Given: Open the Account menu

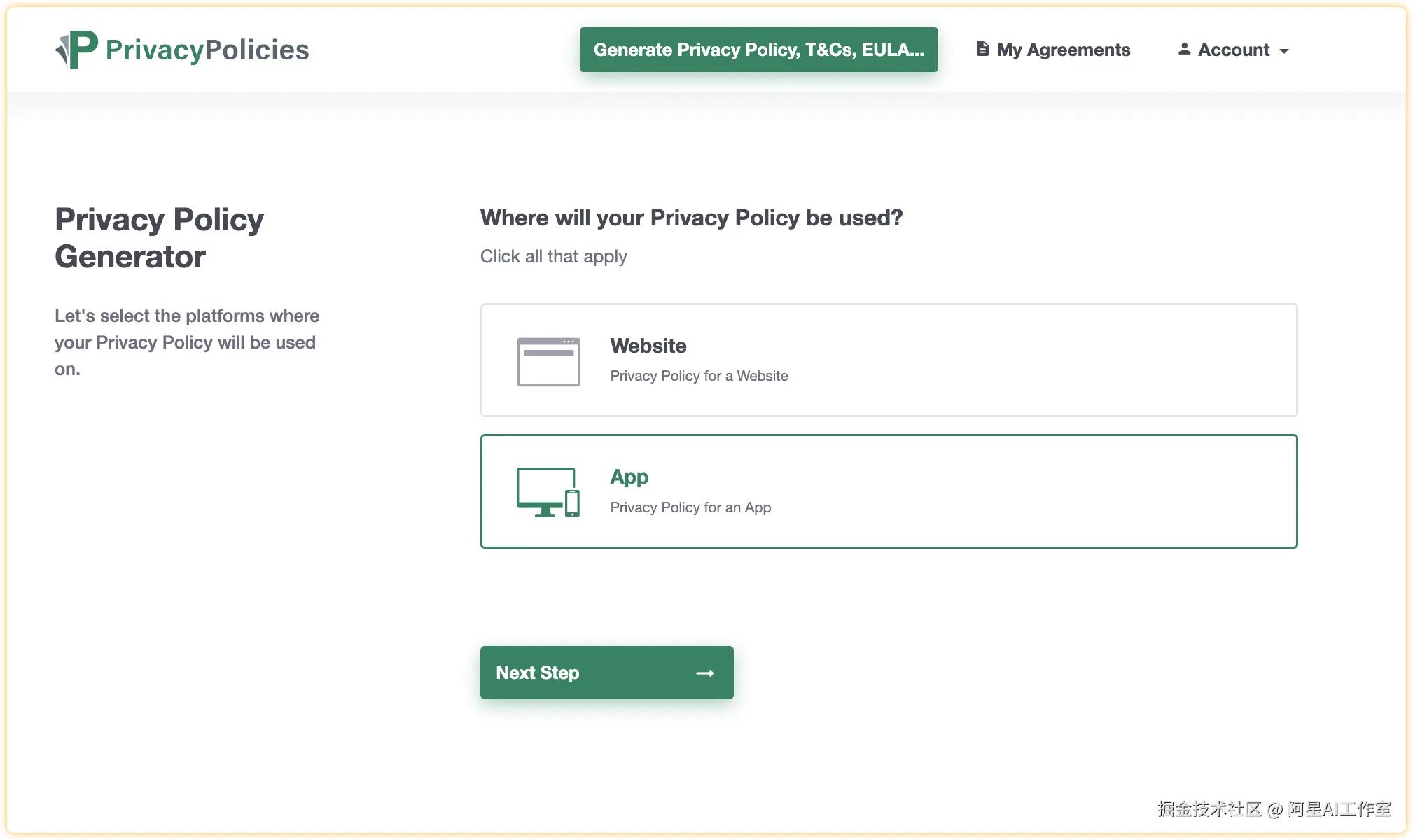Looking at the screenshot, I should click(1234, 50).
